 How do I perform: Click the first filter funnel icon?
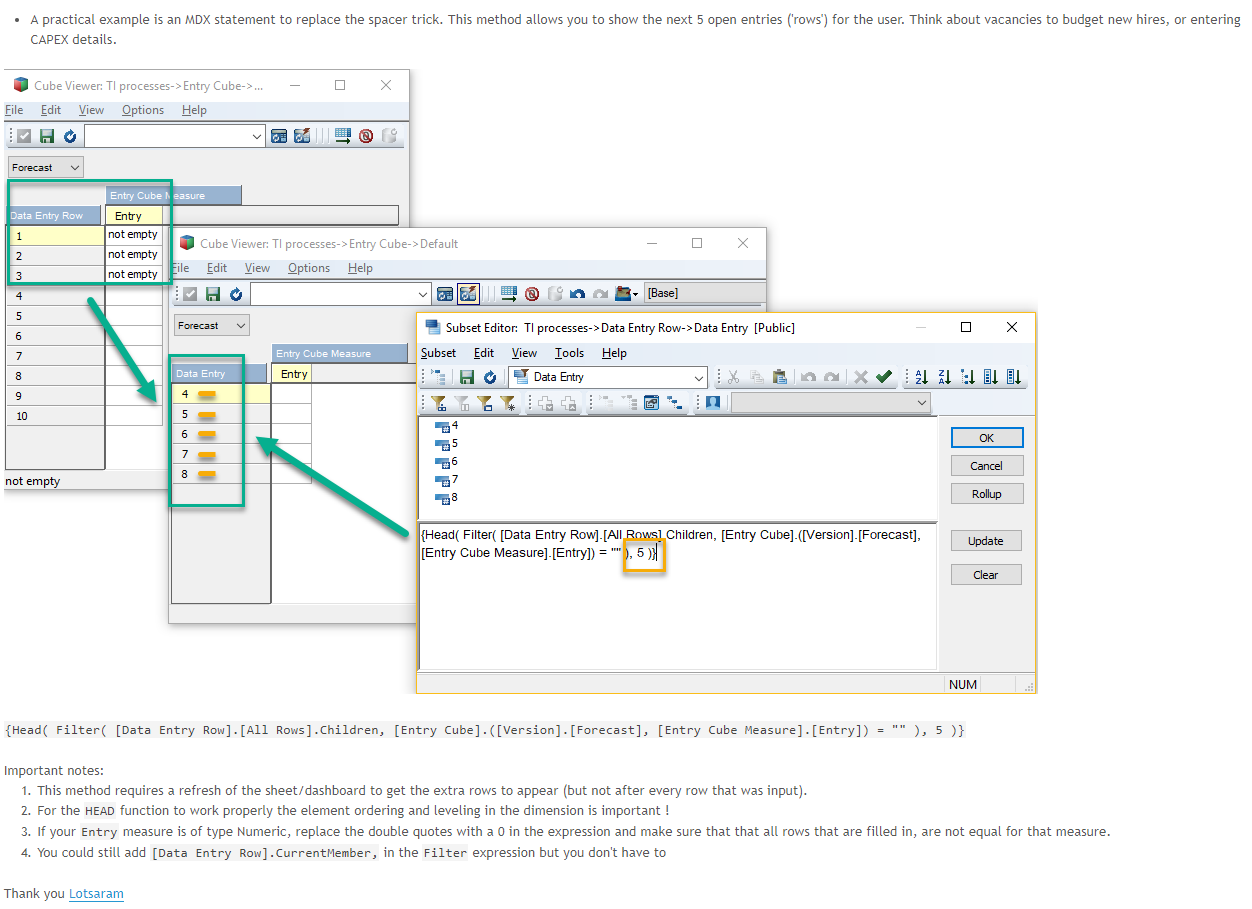click(x=438, y=403)
